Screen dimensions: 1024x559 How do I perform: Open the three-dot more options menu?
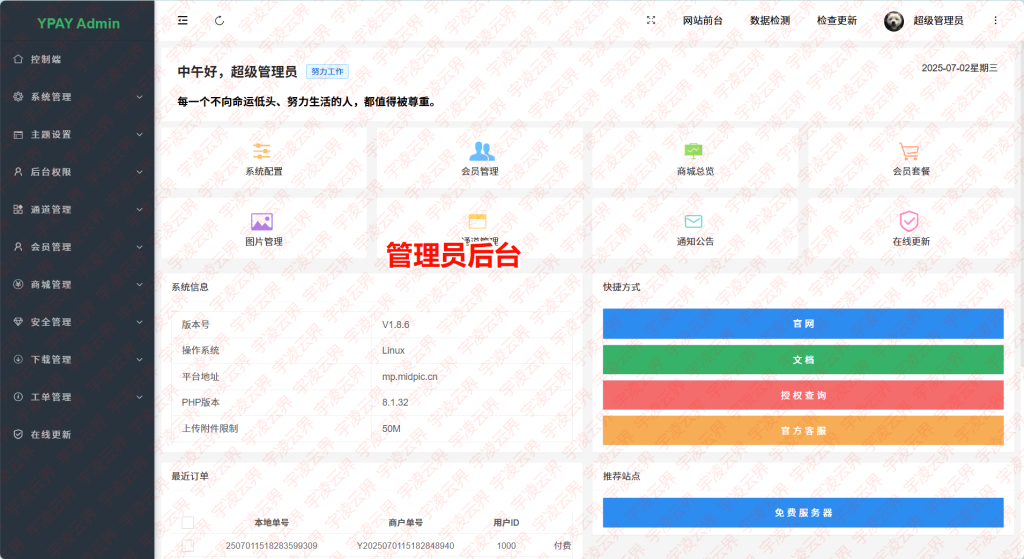pos(995,20)
